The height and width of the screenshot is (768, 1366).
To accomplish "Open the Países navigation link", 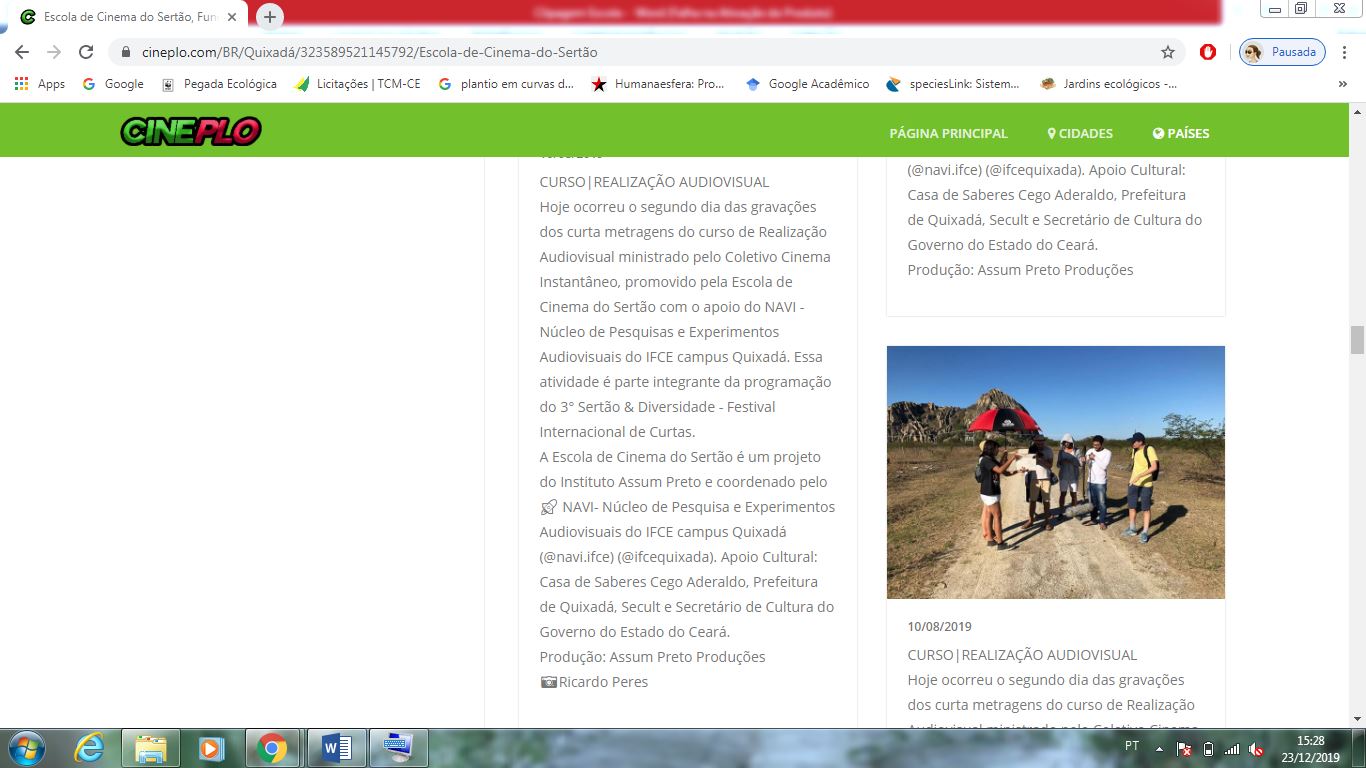I will 1181,133.
